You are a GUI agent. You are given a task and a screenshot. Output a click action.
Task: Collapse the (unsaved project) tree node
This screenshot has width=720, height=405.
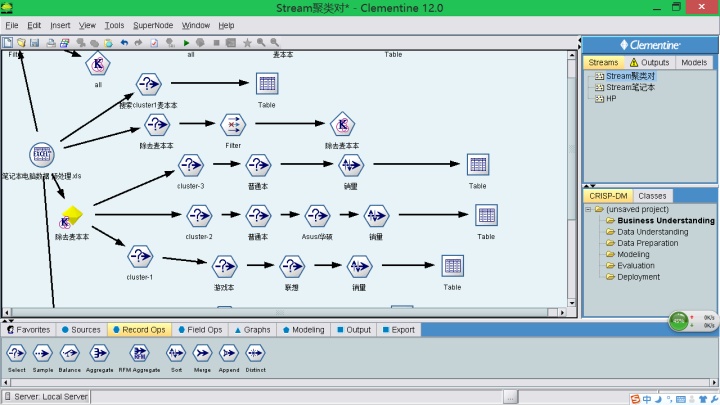coord(588,209)
